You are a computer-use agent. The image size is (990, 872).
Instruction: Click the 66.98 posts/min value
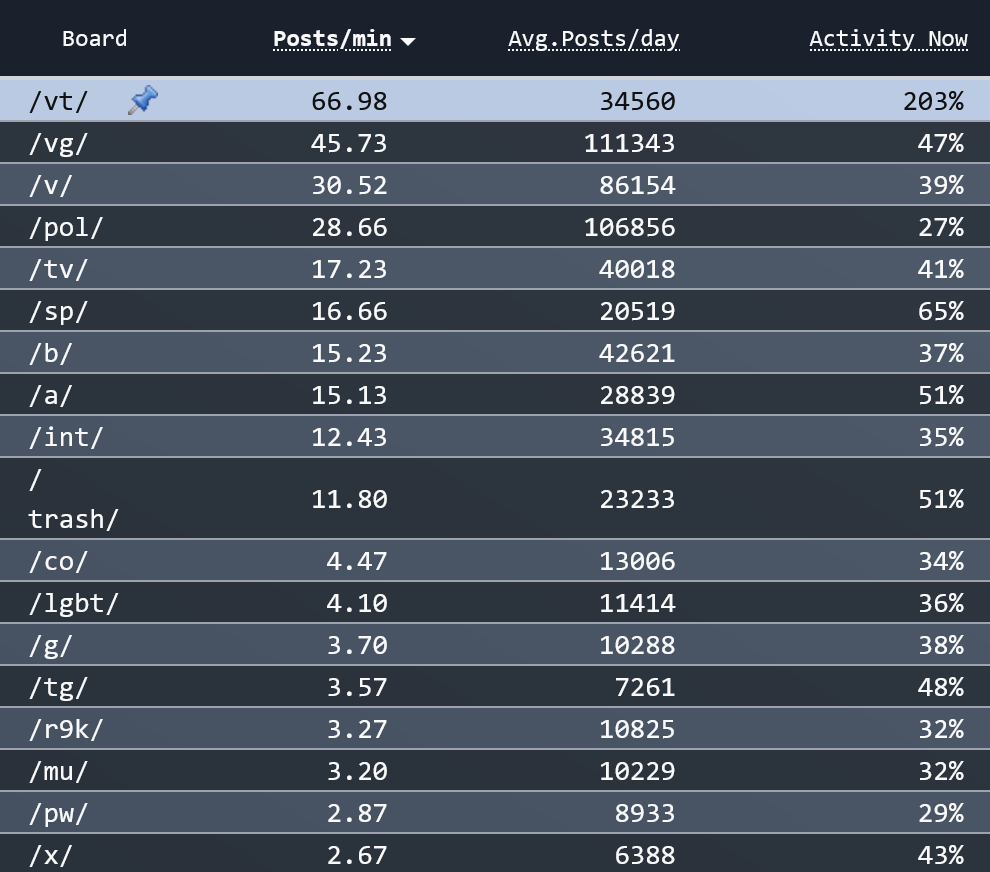(349, 101)
